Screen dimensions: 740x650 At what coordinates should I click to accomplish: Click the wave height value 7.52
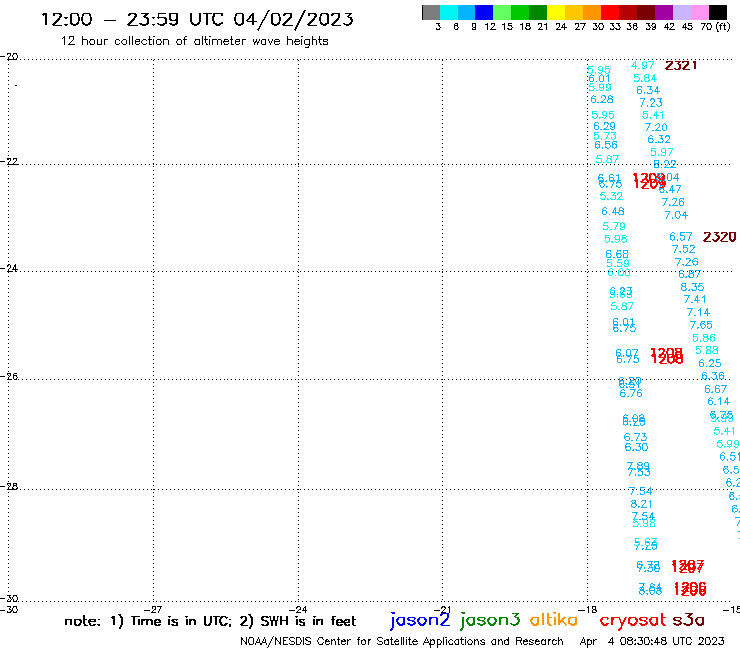click(683, 249)
